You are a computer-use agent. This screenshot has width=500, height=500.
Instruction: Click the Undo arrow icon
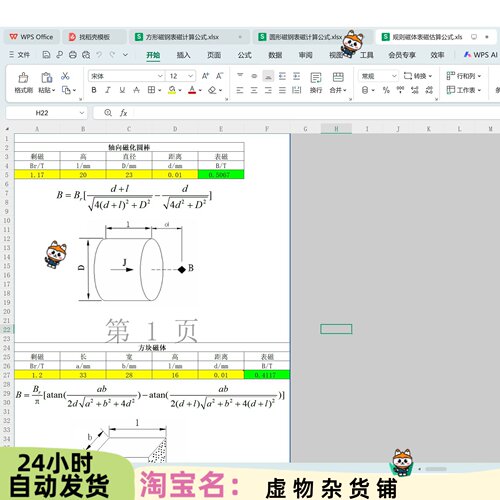(99, 54)
